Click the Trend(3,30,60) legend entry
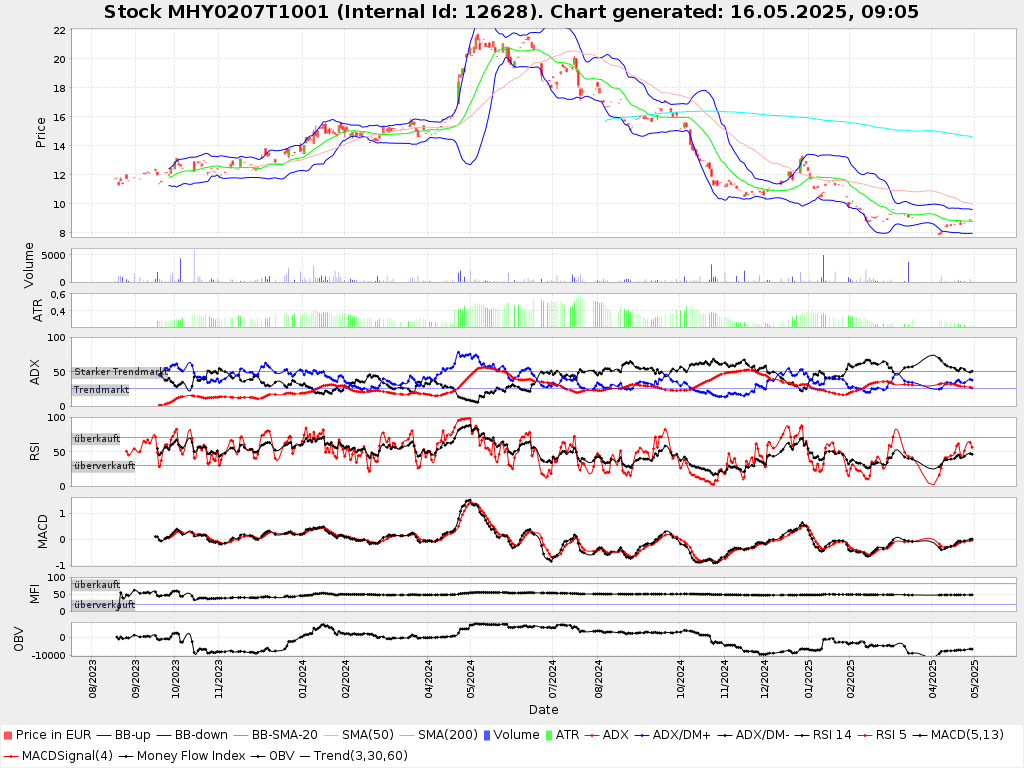 pyautogui.click(x=353, y=756)
